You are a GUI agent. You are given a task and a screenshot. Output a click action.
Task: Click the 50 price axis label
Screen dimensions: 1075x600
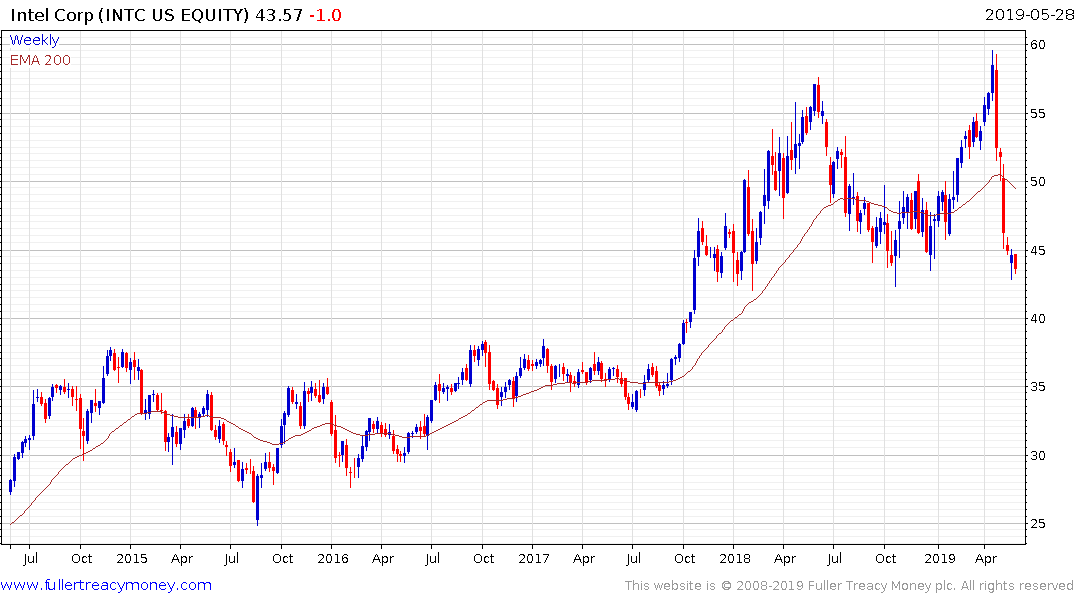[x=1038, y=182]
